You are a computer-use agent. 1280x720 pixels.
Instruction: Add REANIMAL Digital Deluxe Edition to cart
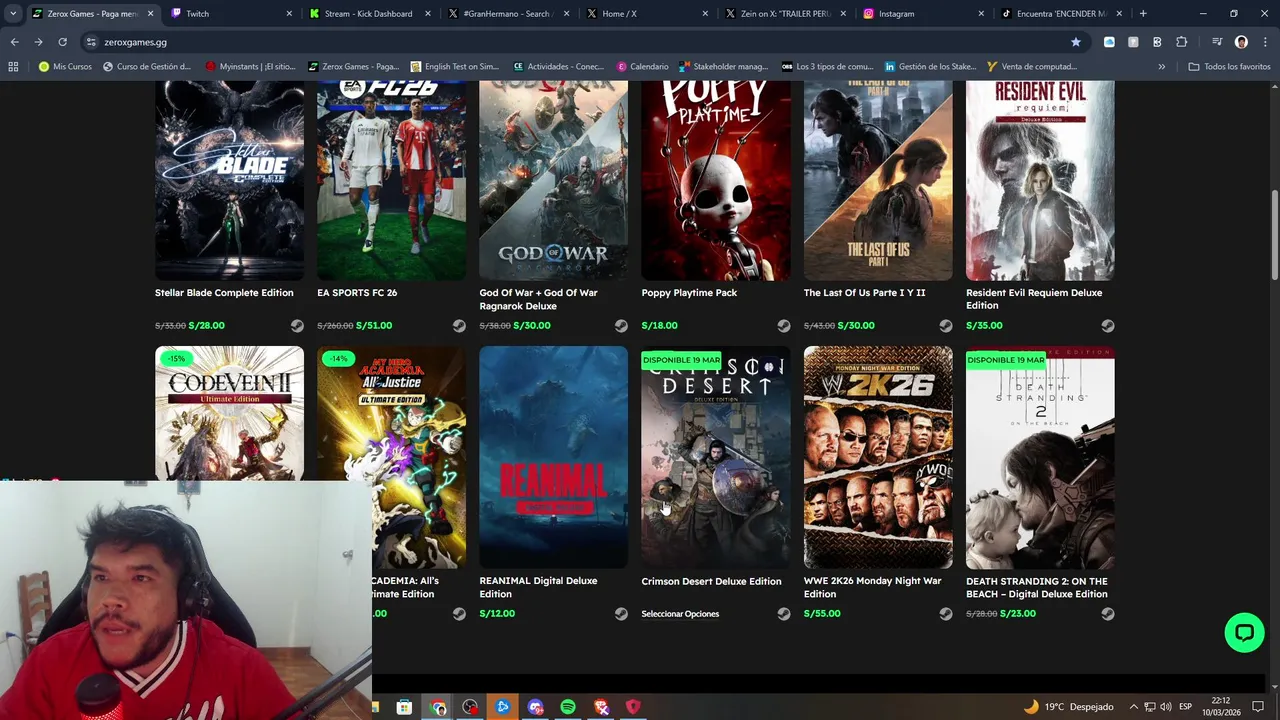click(621, 614)
